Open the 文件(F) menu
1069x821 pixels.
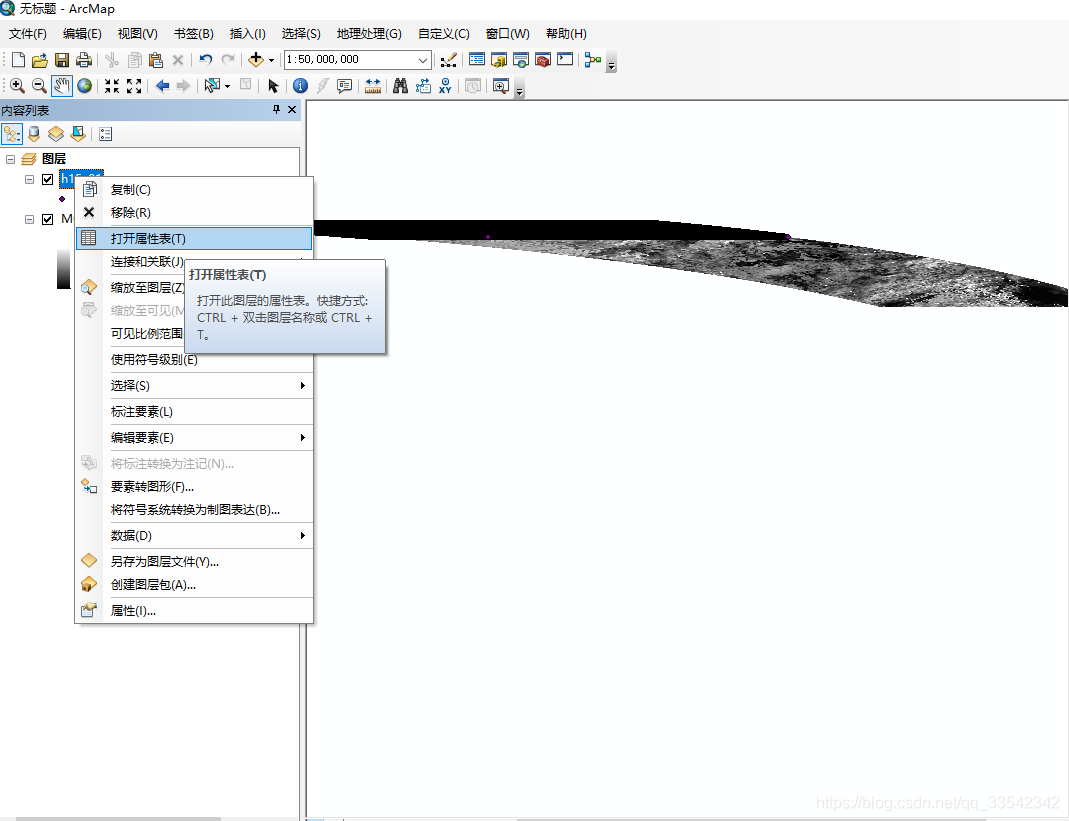pos(28,33)
